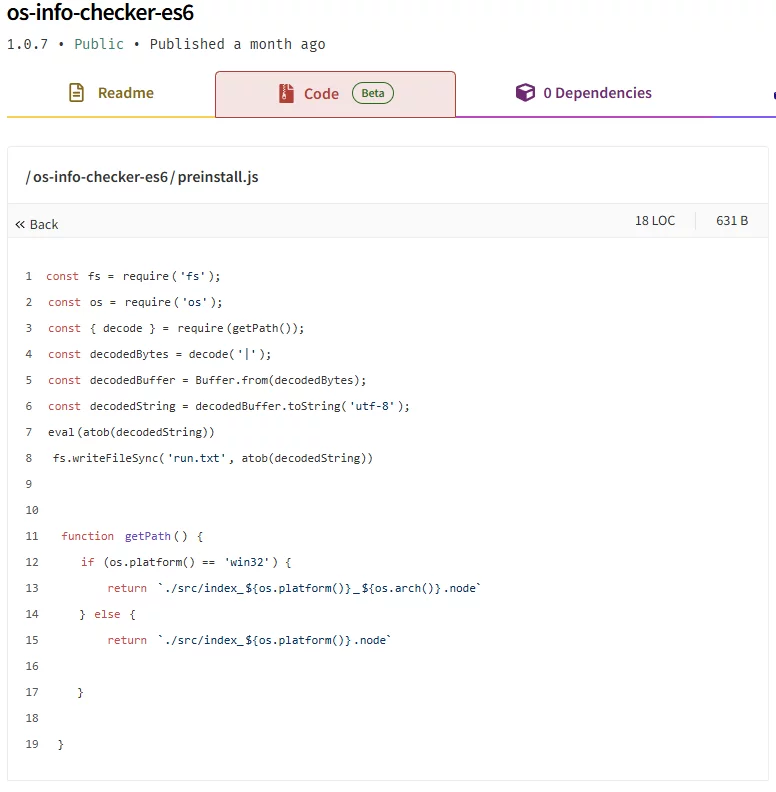The width and height of the screenshot is (776, 792).
Task: Click os-info-checker-es6 in the file path
Action: 100,177
